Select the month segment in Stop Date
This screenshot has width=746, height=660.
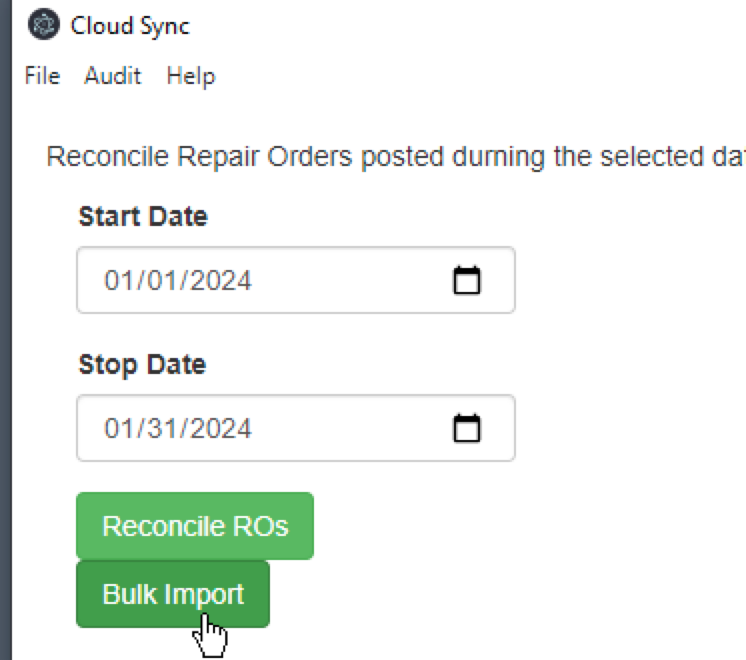coord(118,428)
